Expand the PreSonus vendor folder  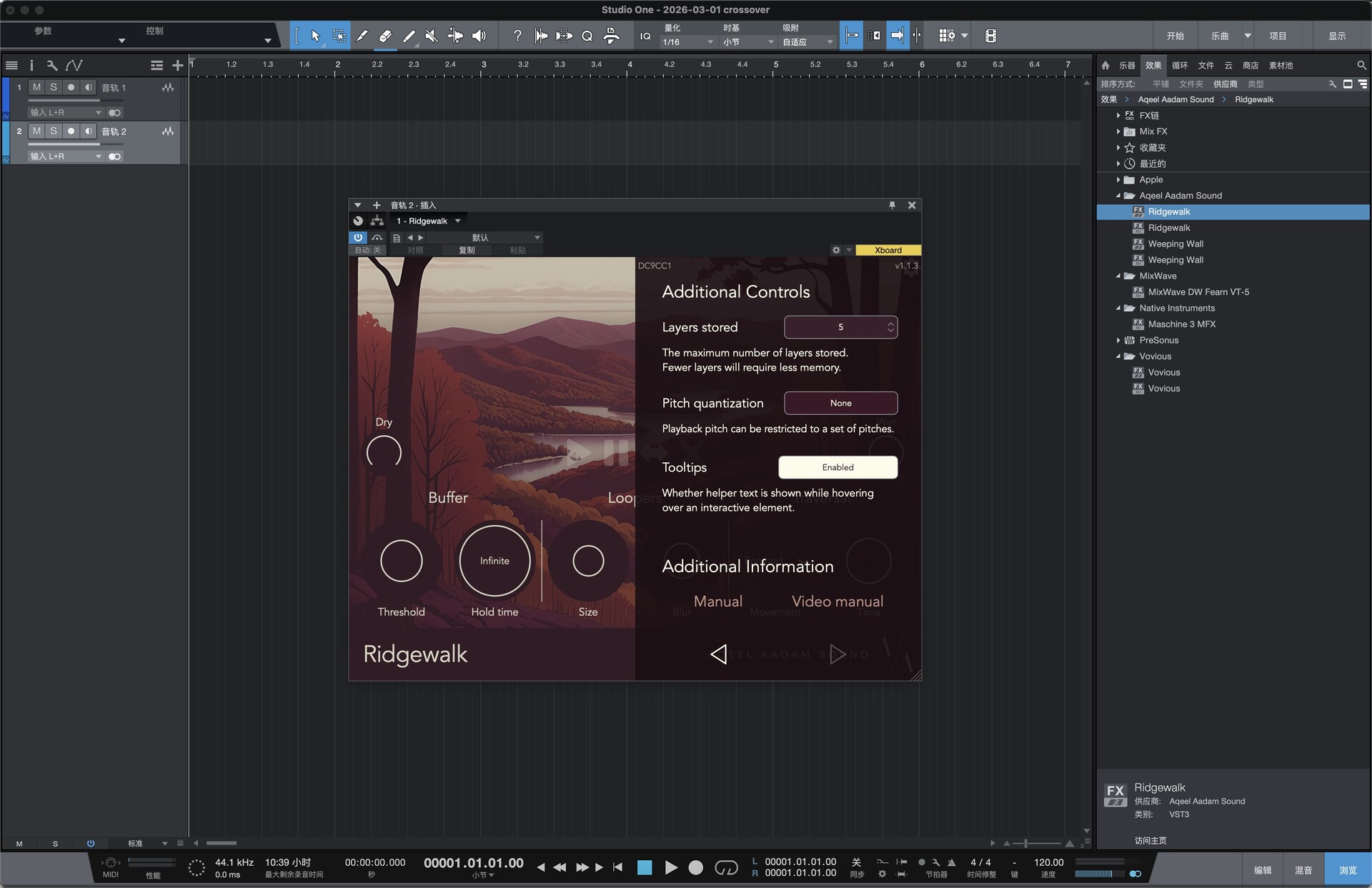click(x=1118, y=340)
